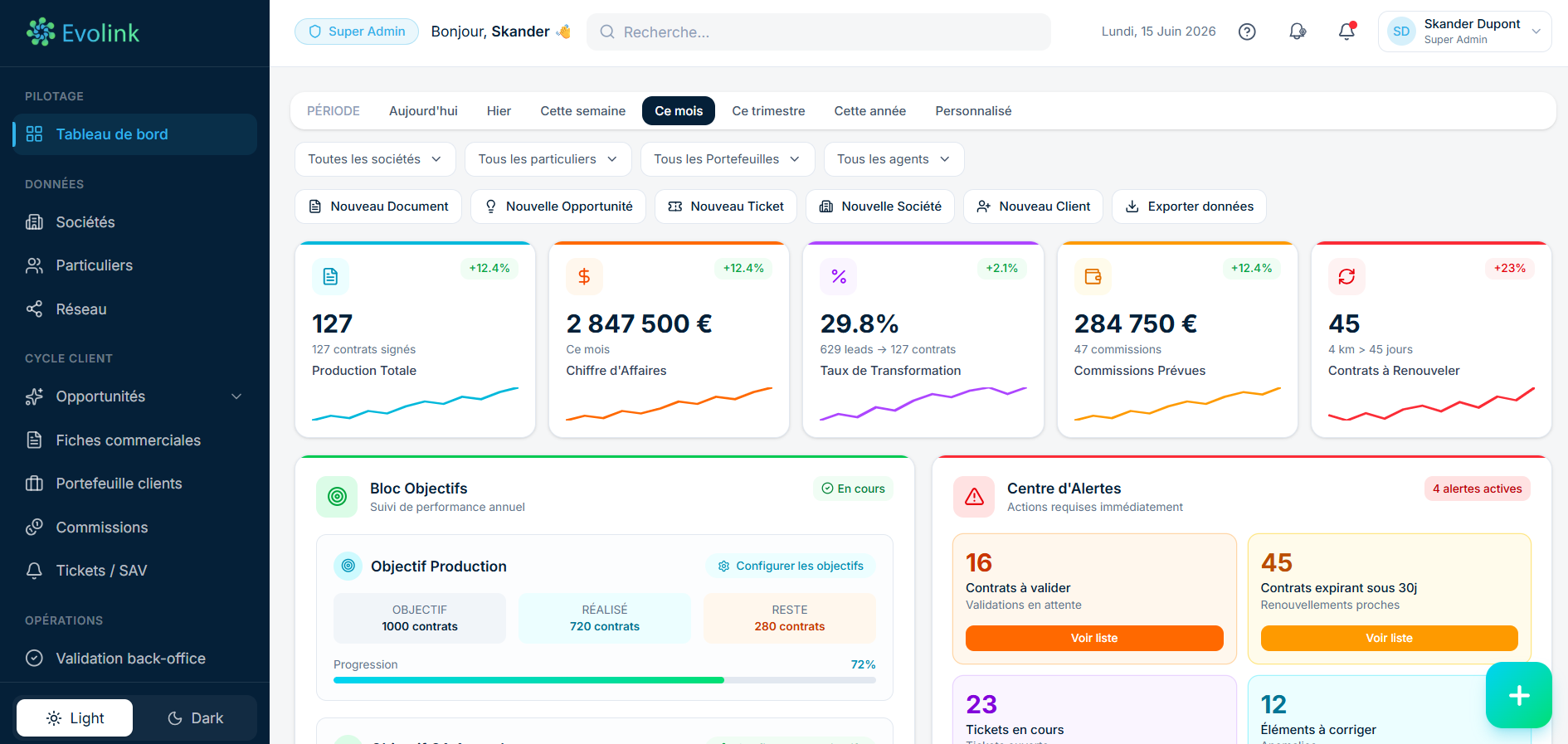1568x744 pixels.
Task: Expand the Opportunités sidebar chevron
Action: click(236, 396)
